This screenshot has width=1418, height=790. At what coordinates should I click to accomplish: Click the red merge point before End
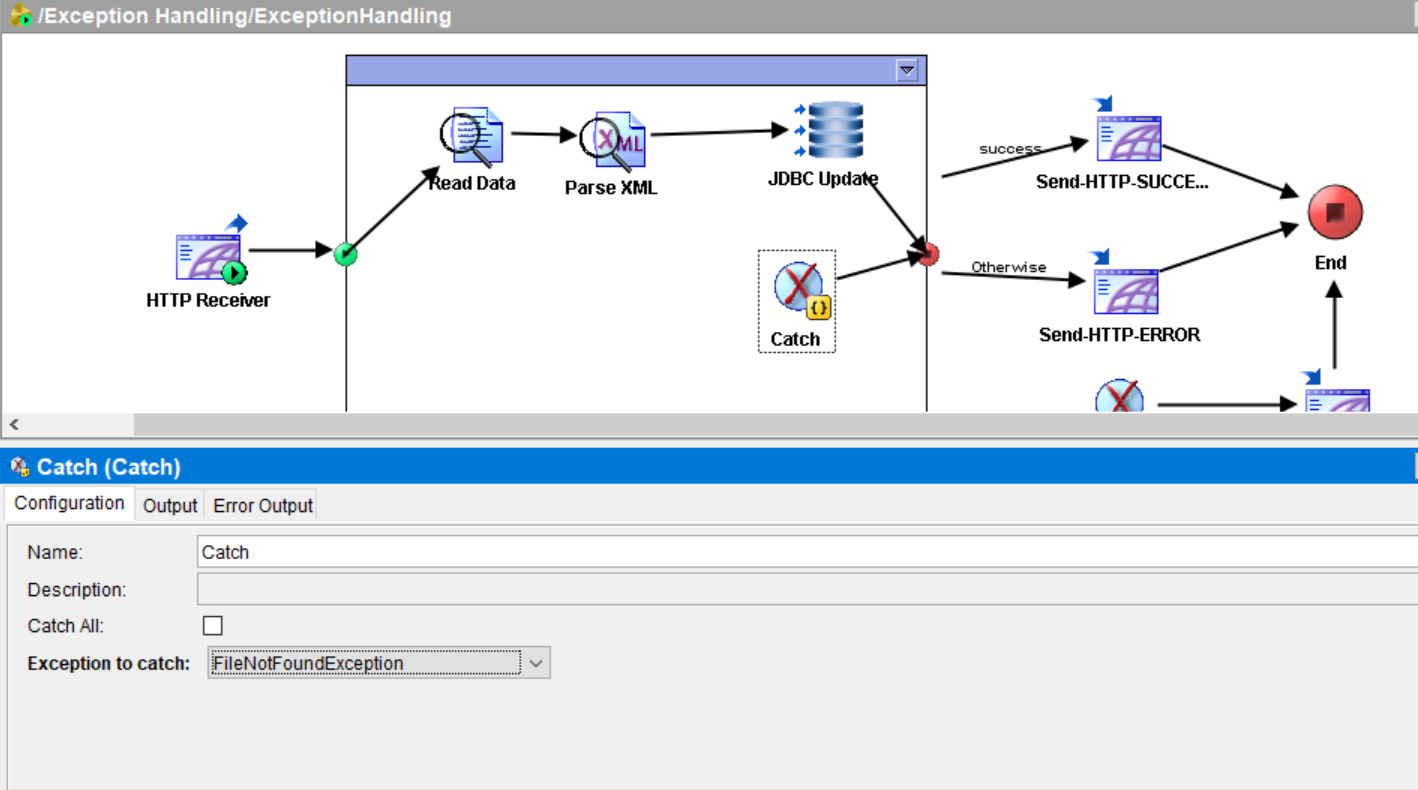[927, 255]
